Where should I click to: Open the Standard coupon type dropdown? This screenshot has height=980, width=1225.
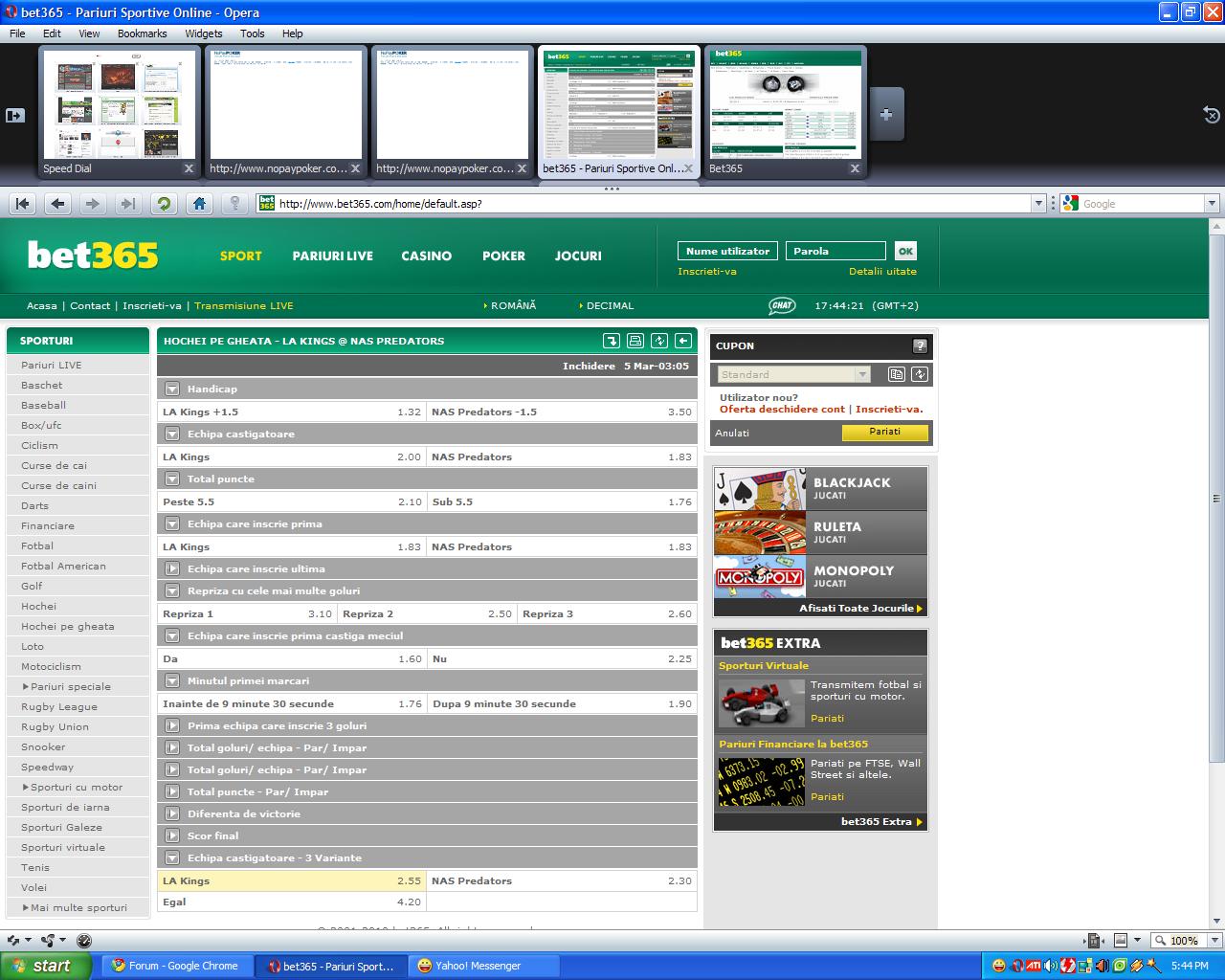point(862,374)
